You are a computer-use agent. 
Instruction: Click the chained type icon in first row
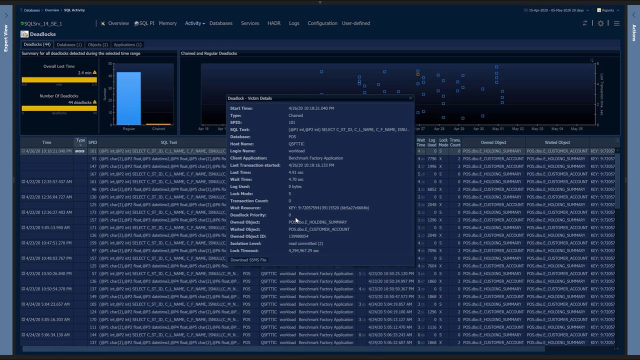pyautogui.click(x=80, y=151)
